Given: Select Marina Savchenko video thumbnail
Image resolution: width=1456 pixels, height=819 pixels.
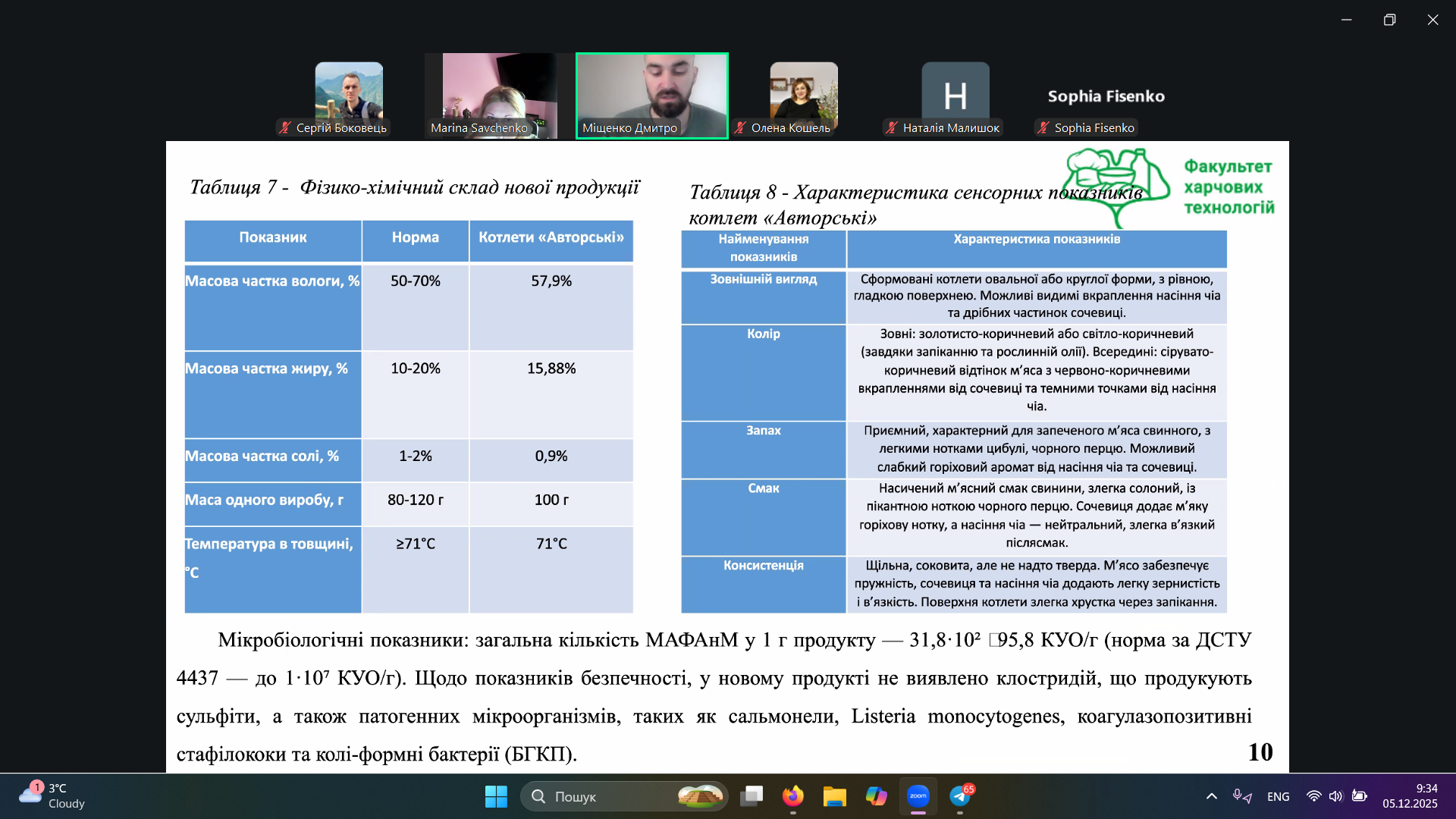Looking at the screenshot, I should coord(499,96).
